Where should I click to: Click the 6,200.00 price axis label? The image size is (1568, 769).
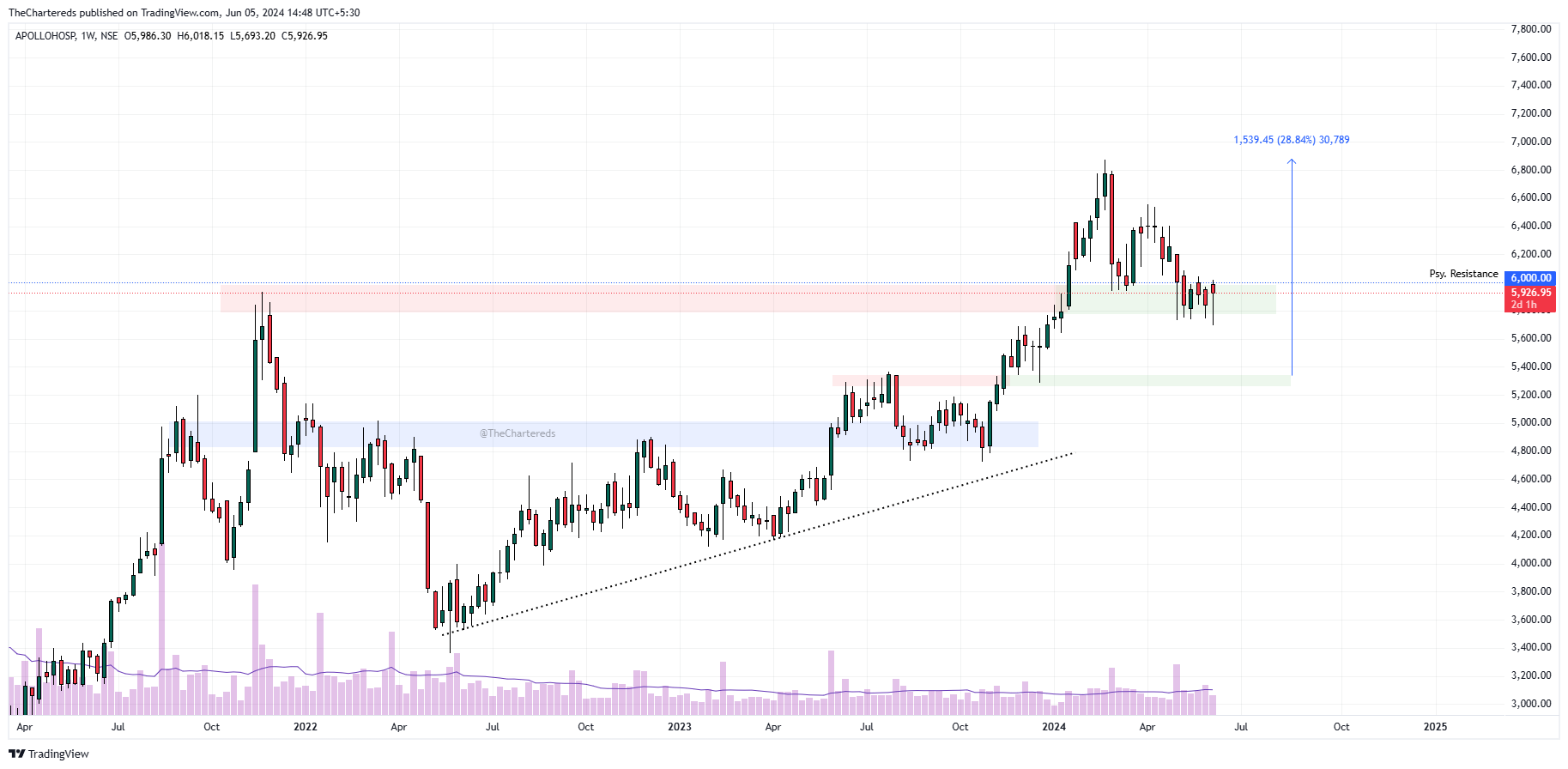1531,254
